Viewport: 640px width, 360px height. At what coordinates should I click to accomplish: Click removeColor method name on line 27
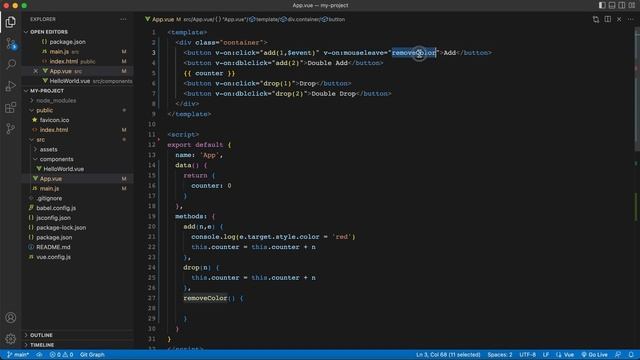(x=205, y=298)
